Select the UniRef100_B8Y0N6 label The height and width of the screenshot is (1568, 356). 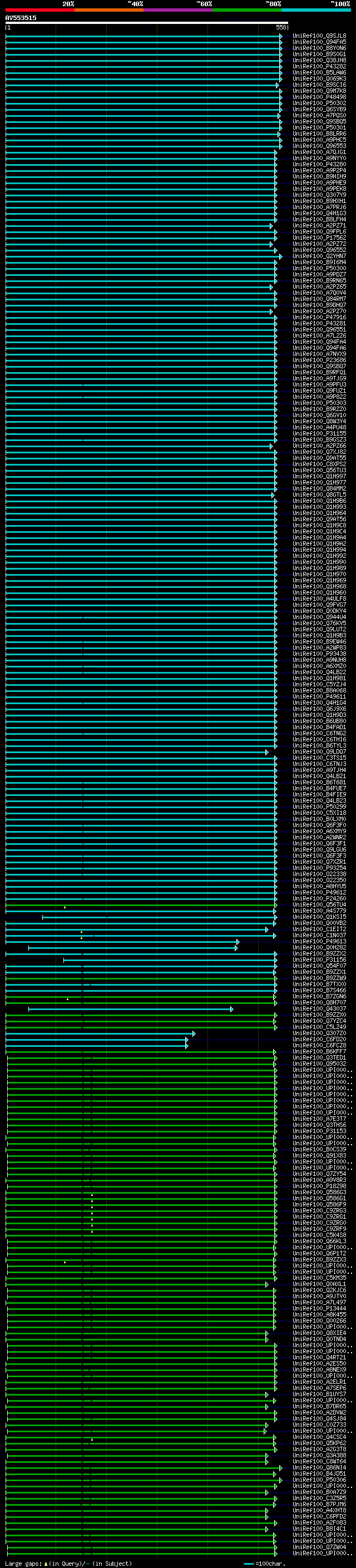point(319,48)
